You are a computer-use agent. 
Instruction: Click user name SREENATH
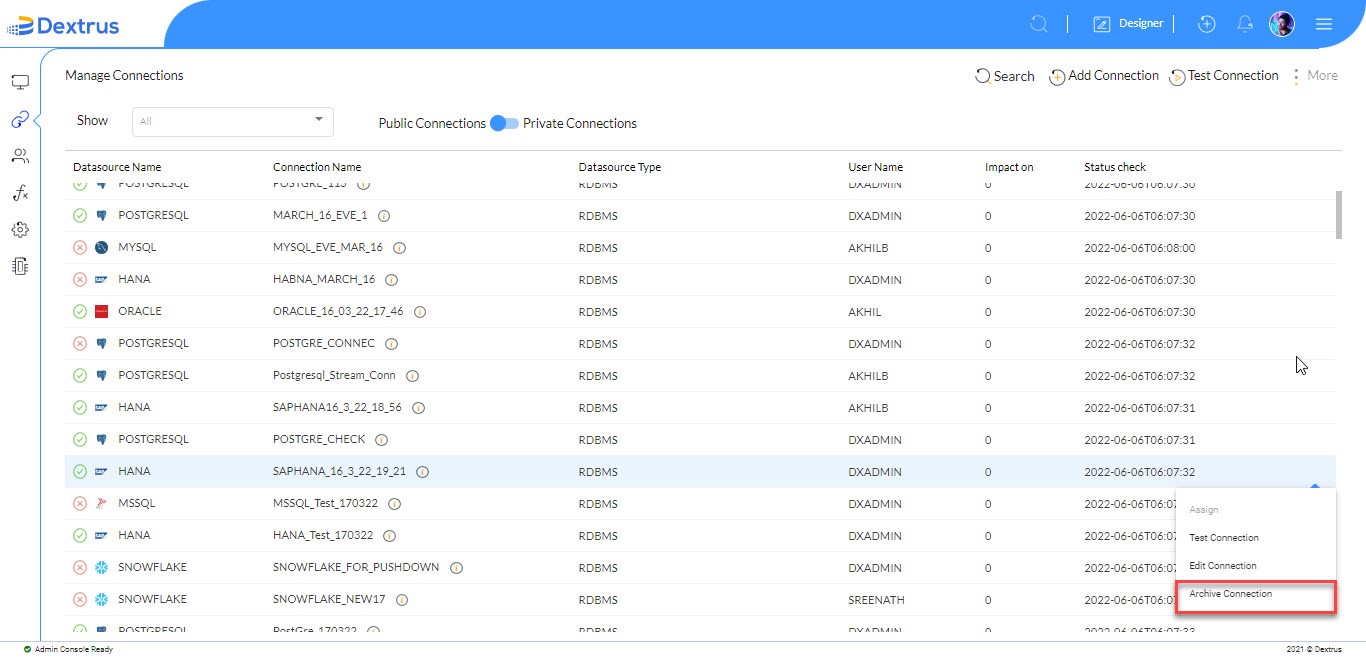coord(876,600)
